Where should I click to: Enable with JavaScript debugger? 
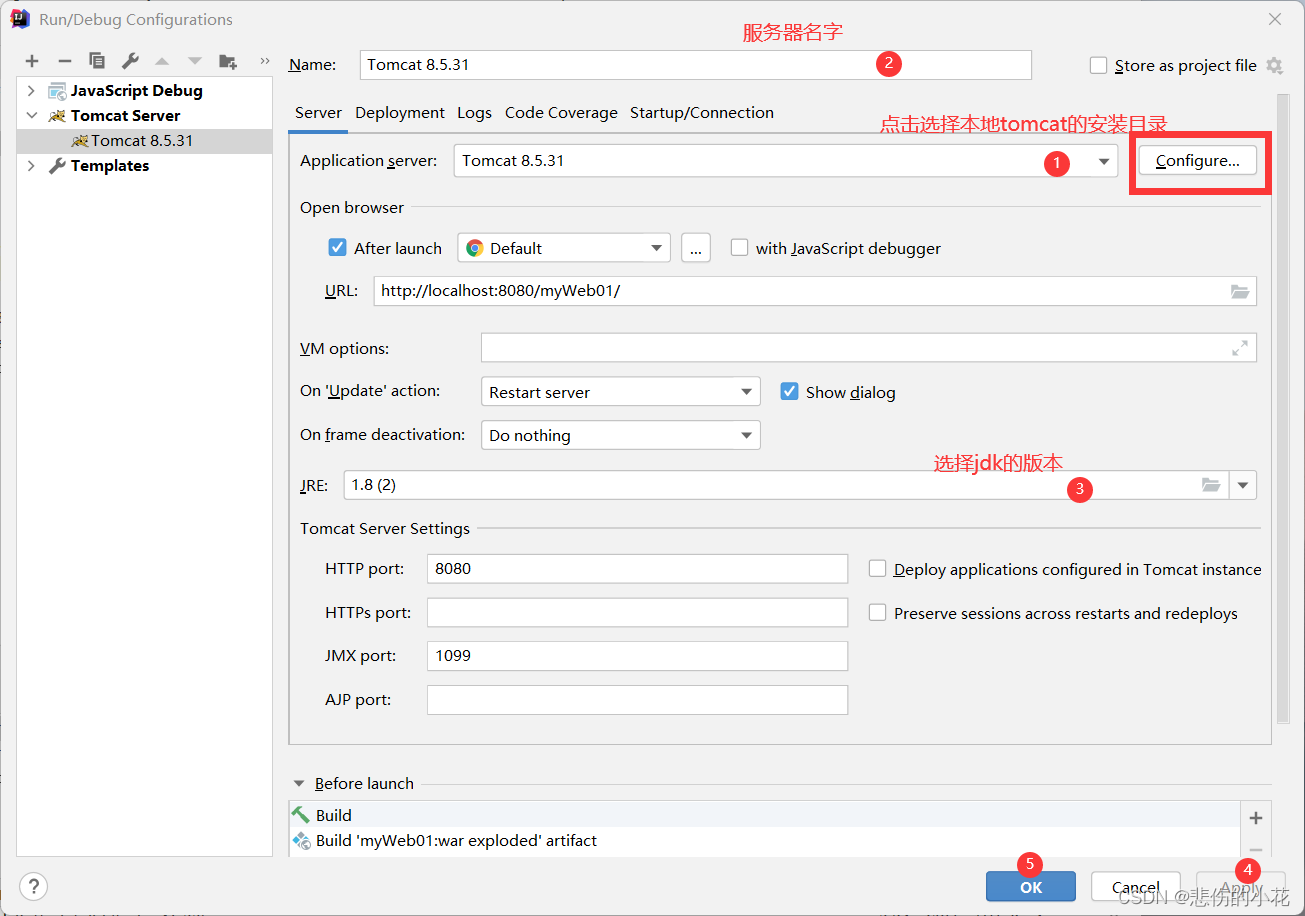pos(739,247)
